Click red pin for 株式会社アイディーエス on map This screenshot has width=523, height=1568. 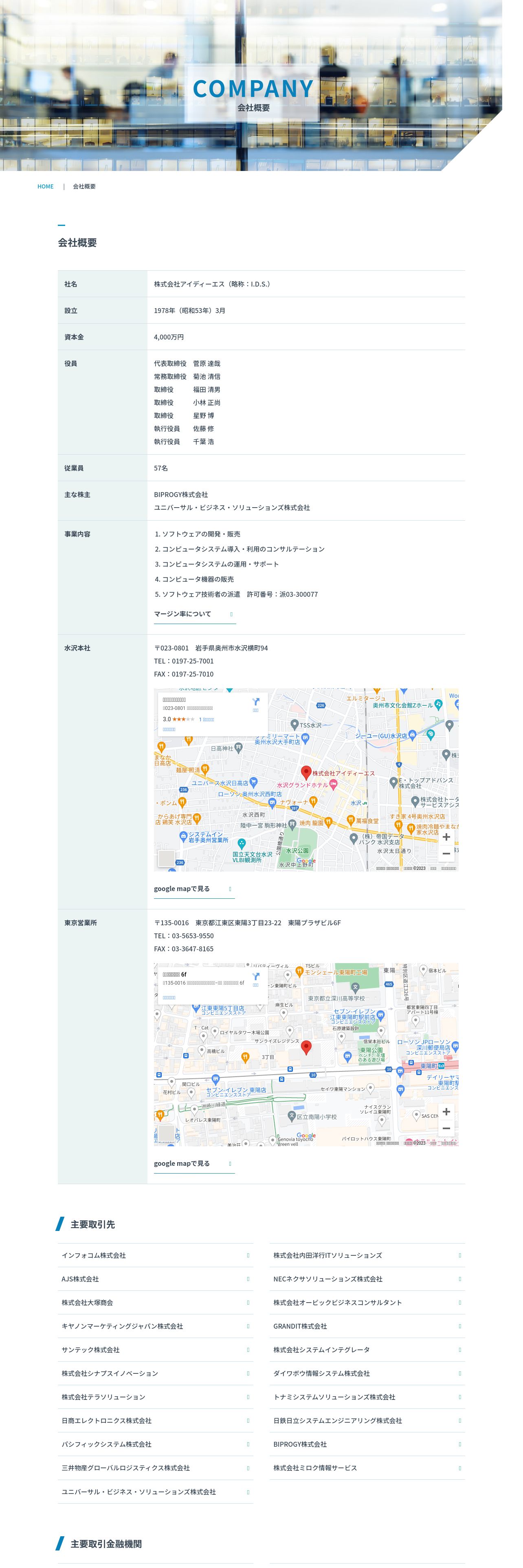(x=307, y=773)
